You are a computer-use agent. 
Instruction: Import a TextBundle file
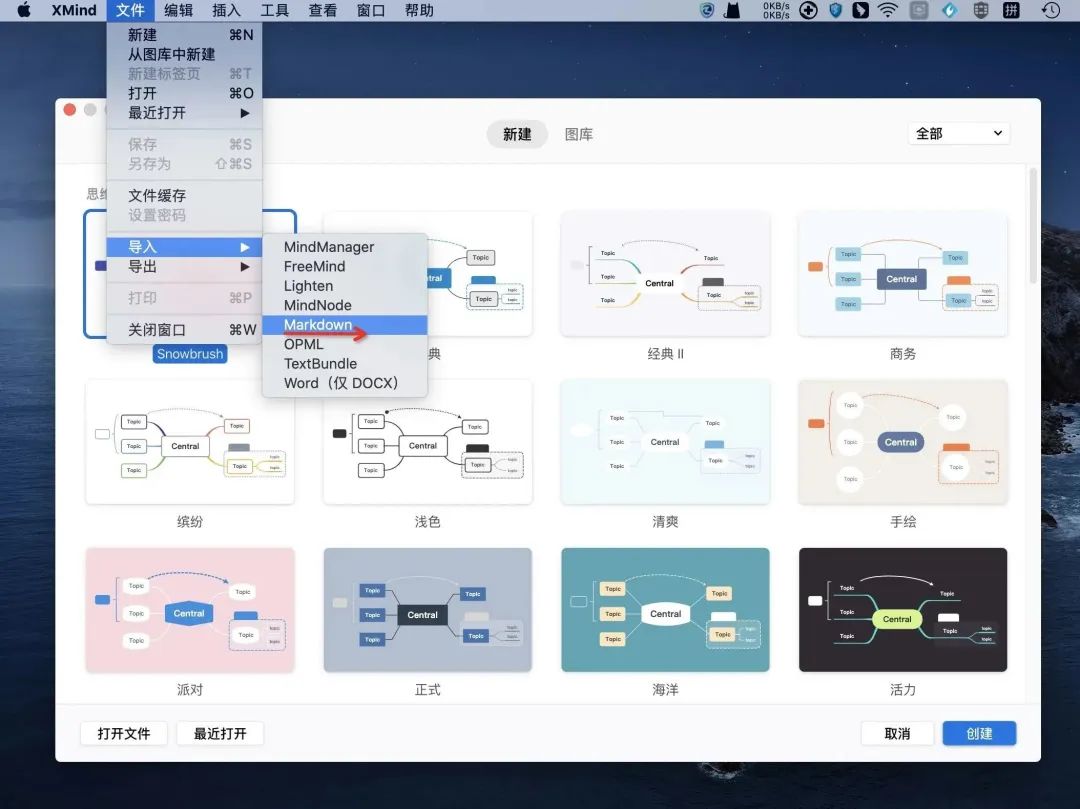coord(345,364)
